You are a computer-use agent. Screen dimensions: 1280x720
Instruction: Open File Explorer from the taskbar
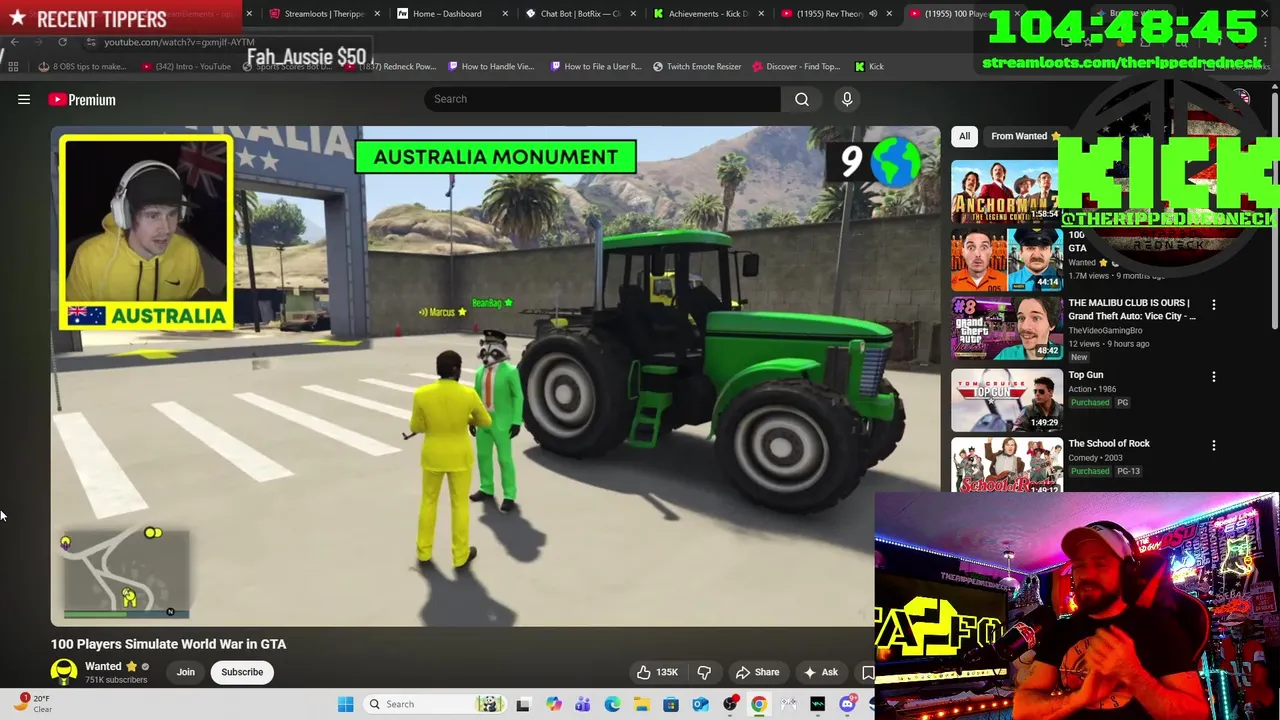point(641,704)
